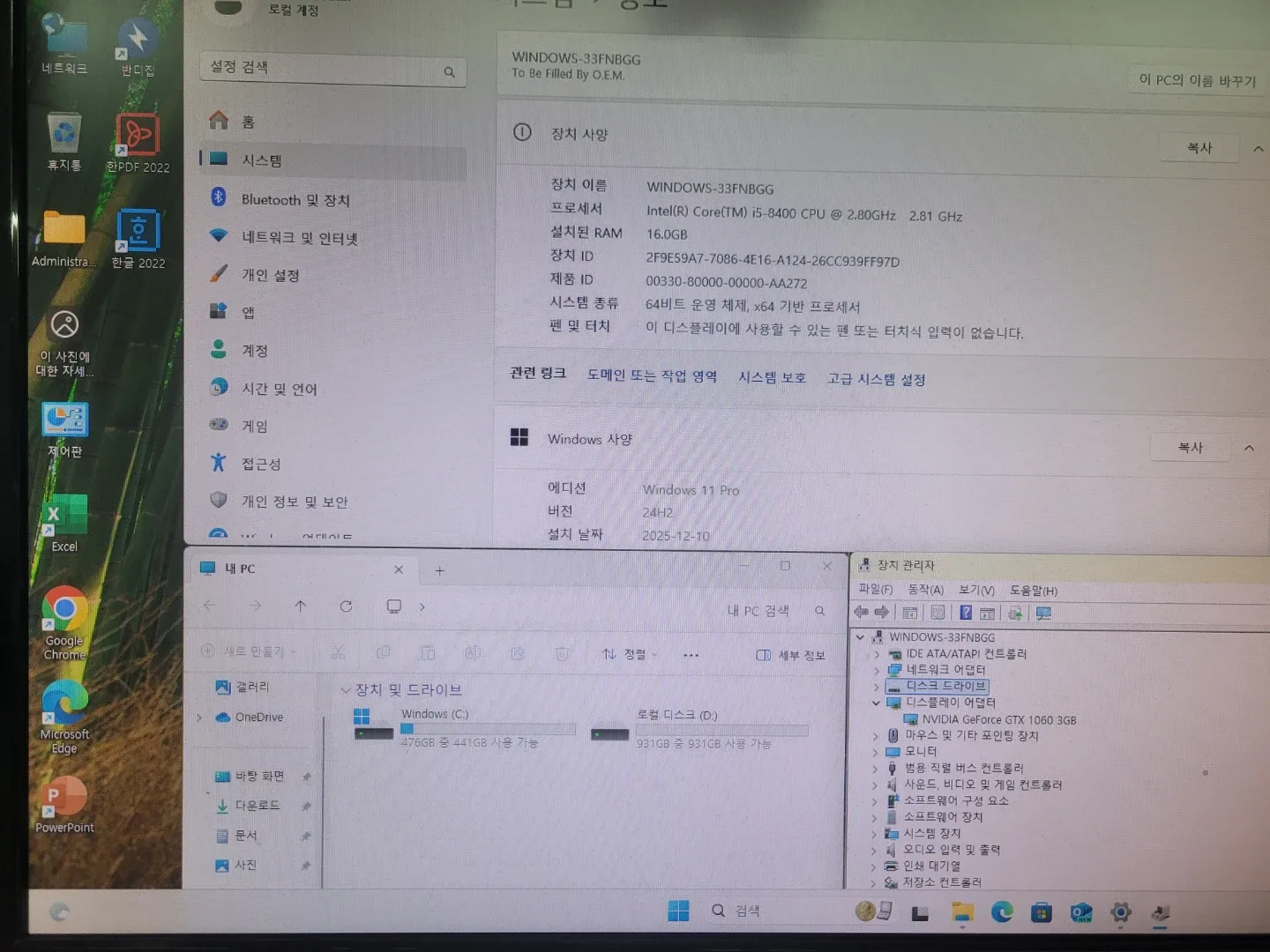The width and height of the screenshot is (1270, 952).
Task: Open 제어판 control panel desktop icon
Action: 65,430
